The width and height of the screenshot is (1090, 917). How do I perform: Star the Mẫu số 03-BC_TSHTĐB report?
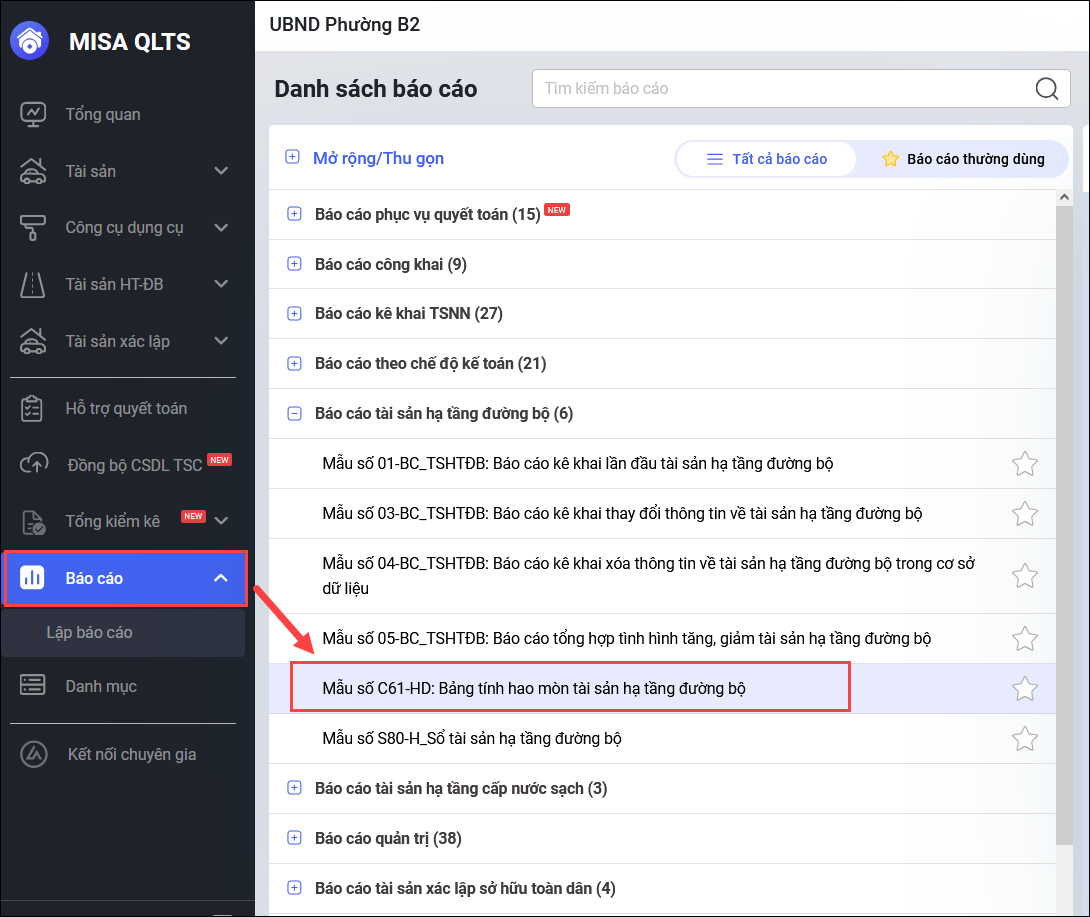1025,514
